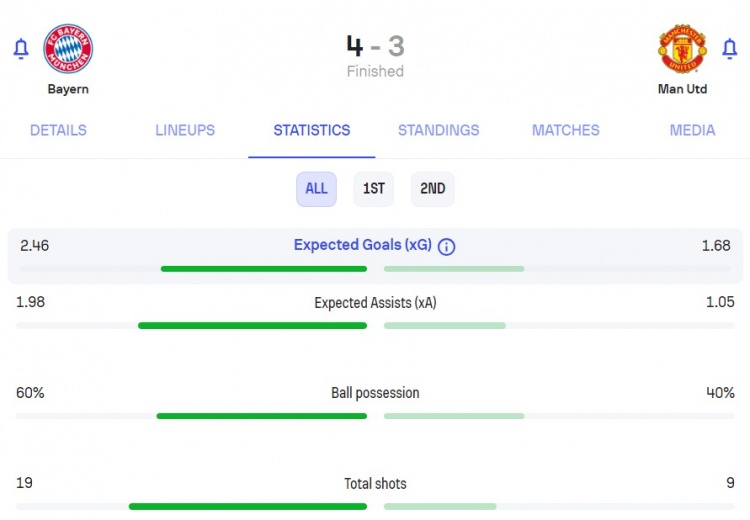Image resolution: width=750 pixels, height=520 pixels.
Task: Show 2ND half statistics
Action: (x=432, y=189)
